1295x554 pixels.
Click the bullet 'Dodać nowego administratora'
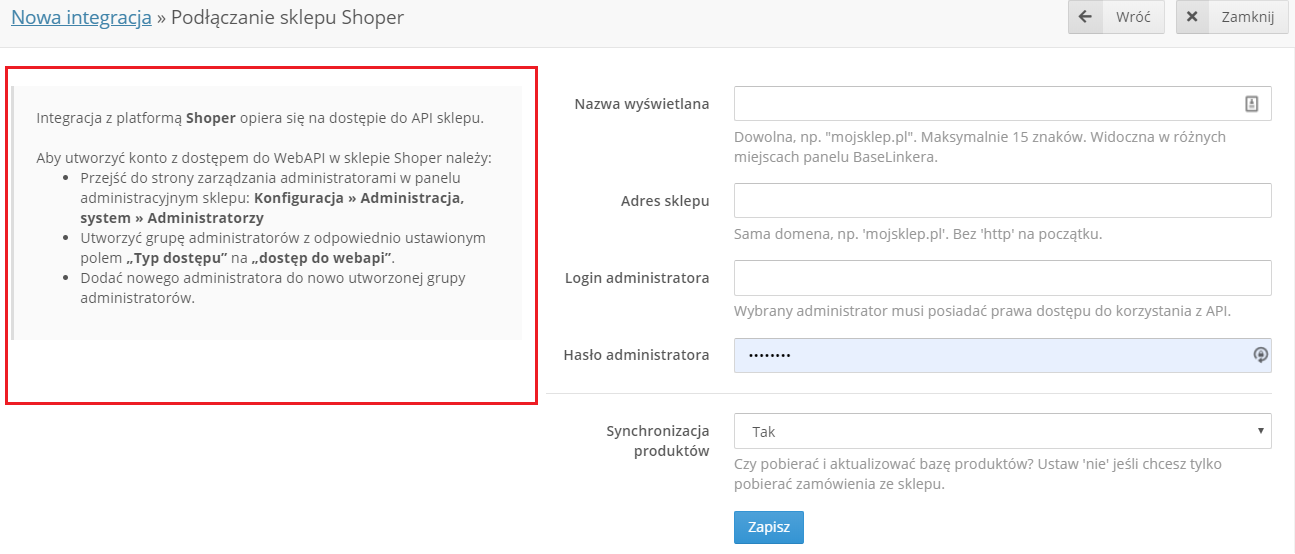coord(273,288)
